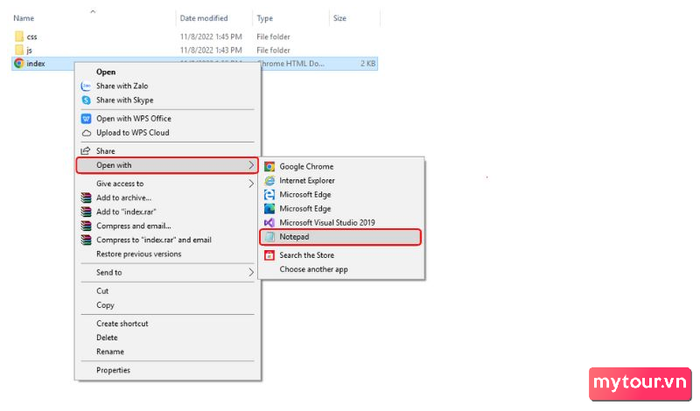Click the Share arrow icon
700x411 pixels.
click(86, 151)
